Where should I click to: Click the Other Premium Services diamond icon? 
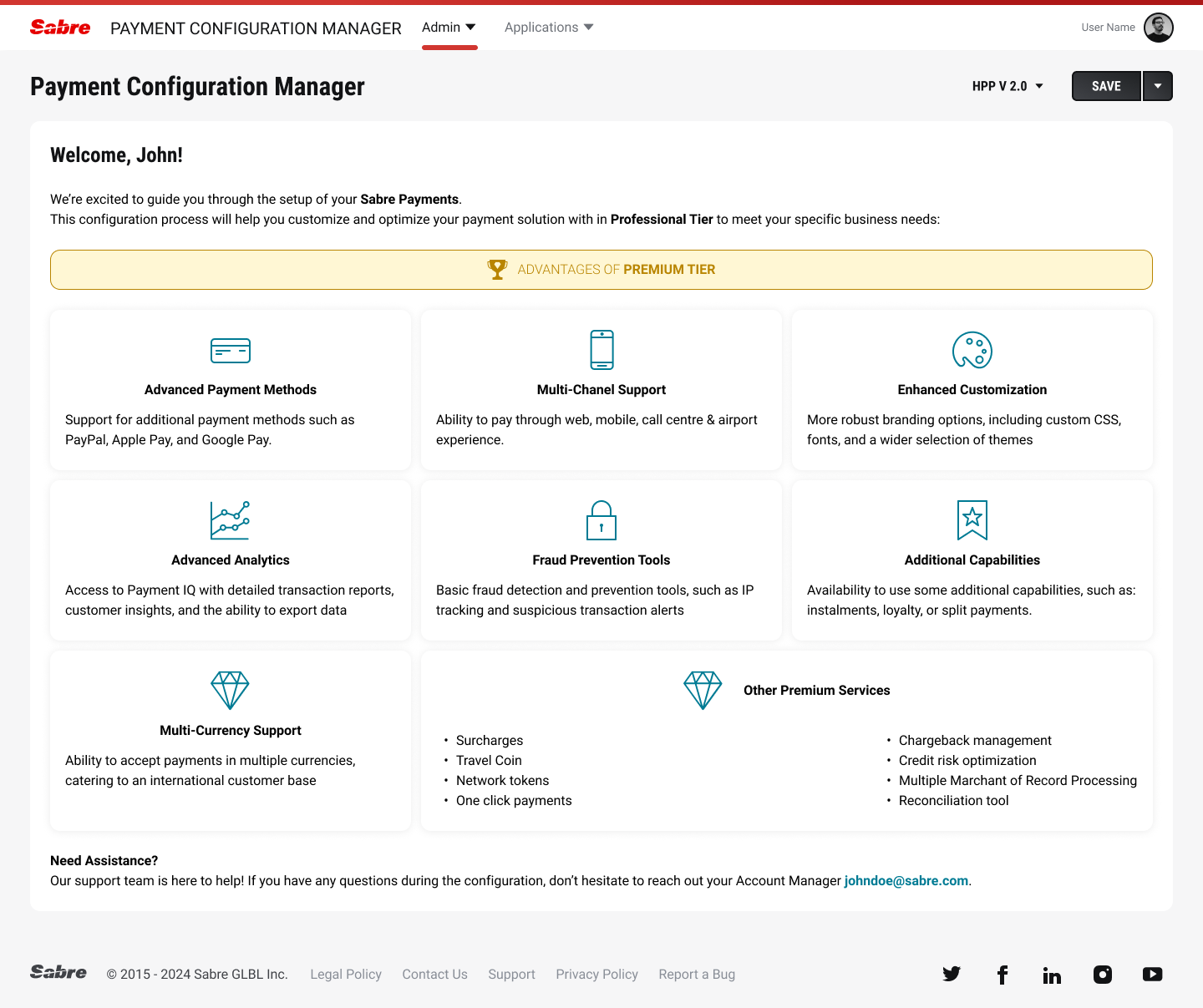tap(703, 691)
